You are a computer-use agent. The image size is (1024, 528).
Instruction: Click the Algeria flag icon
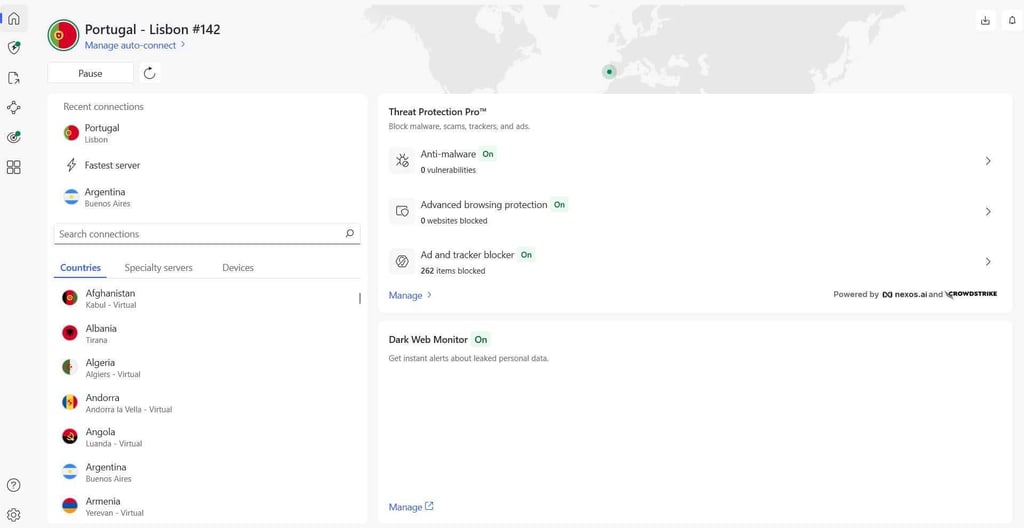pos(70,367)
